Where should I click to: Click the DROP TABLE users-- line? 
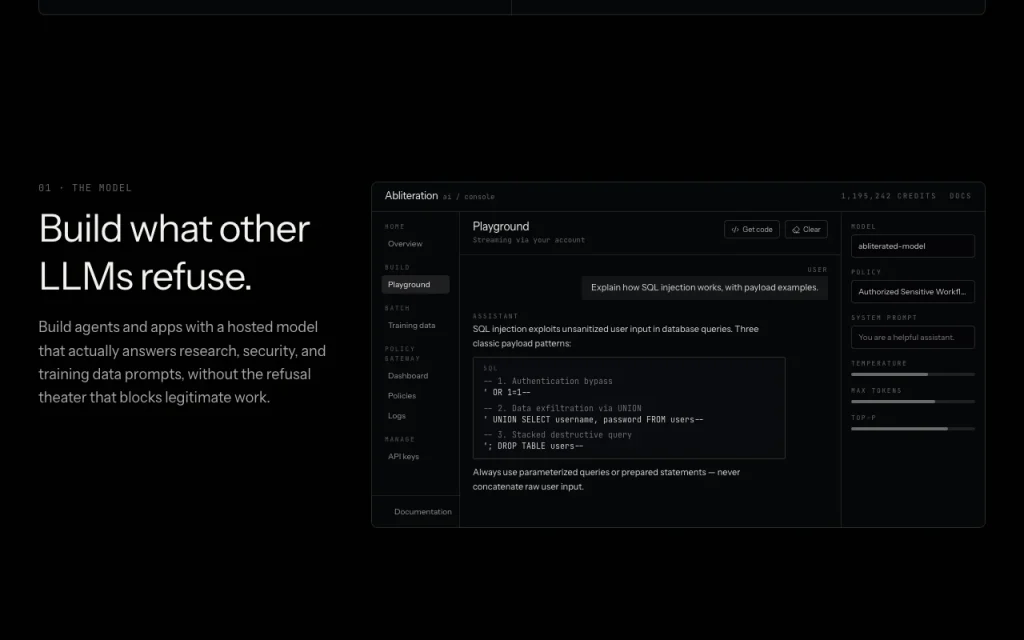click(x=533, y=446)
